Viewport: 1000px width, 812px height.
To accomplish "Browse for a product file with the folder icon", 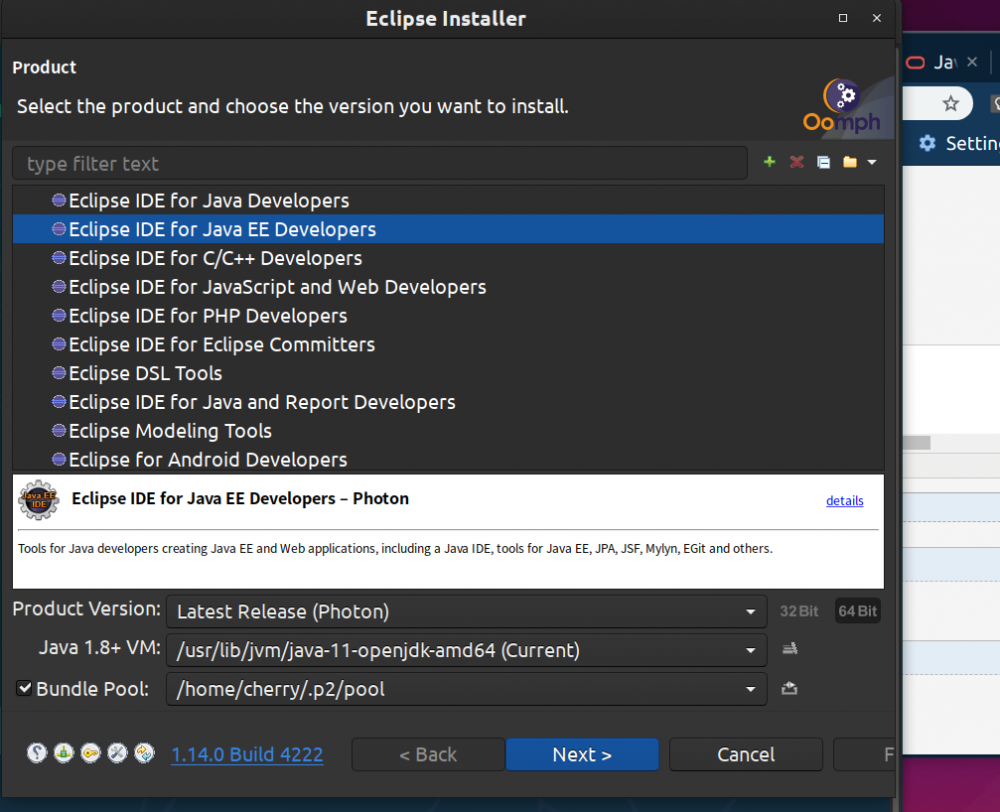I will (849, 161).
